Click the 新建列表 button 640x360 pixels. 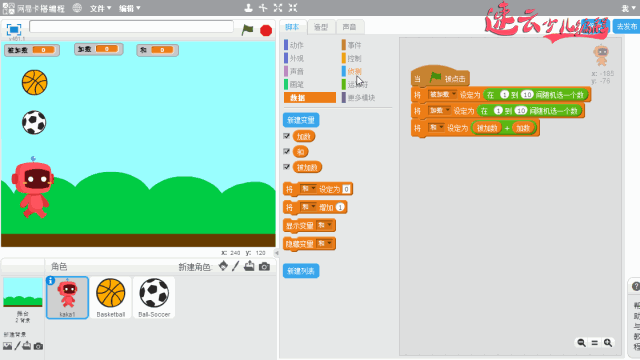[301, 271]
